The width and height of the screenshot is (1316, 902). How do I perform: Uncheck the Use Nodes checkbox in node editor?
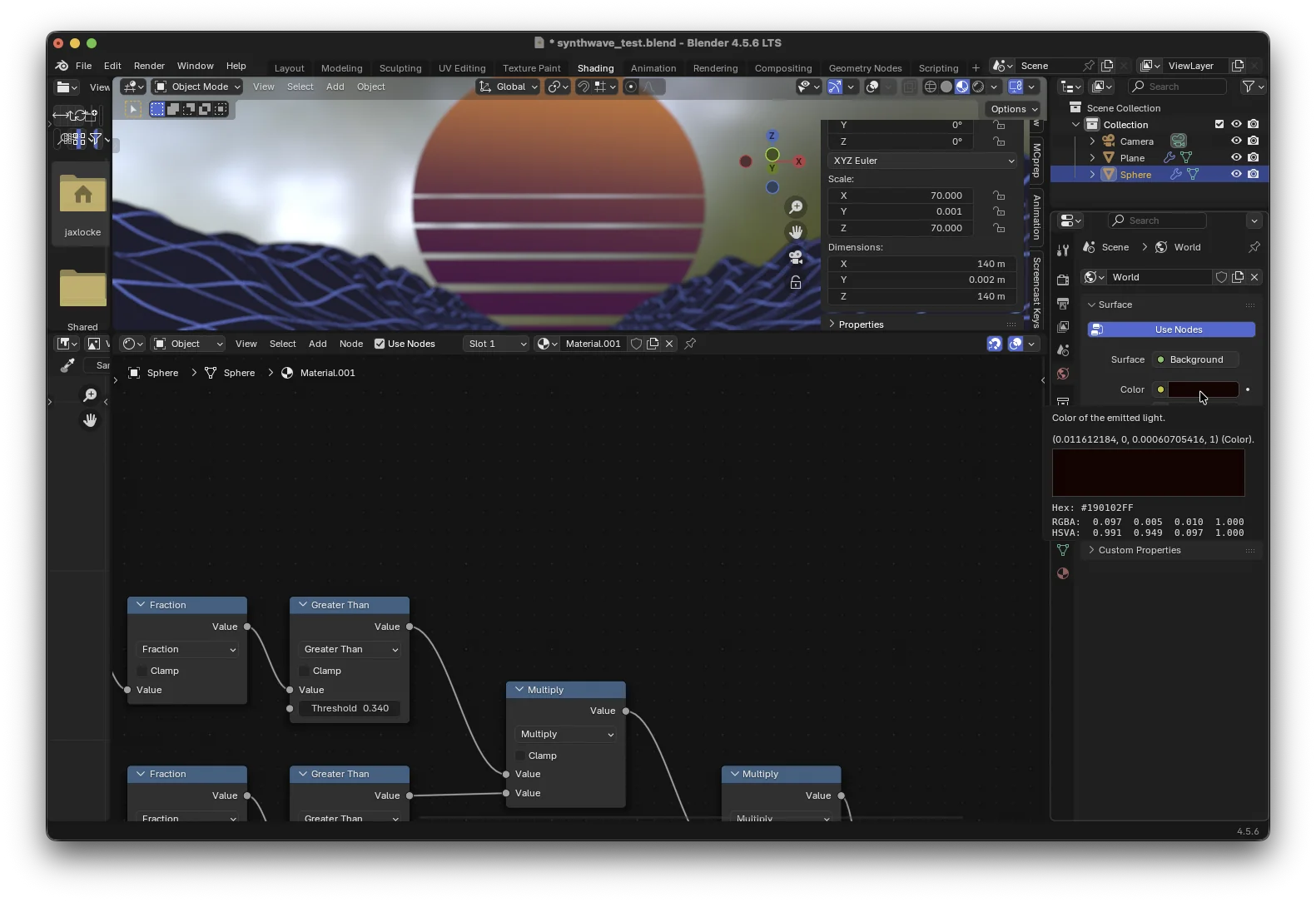pos(380,344)
